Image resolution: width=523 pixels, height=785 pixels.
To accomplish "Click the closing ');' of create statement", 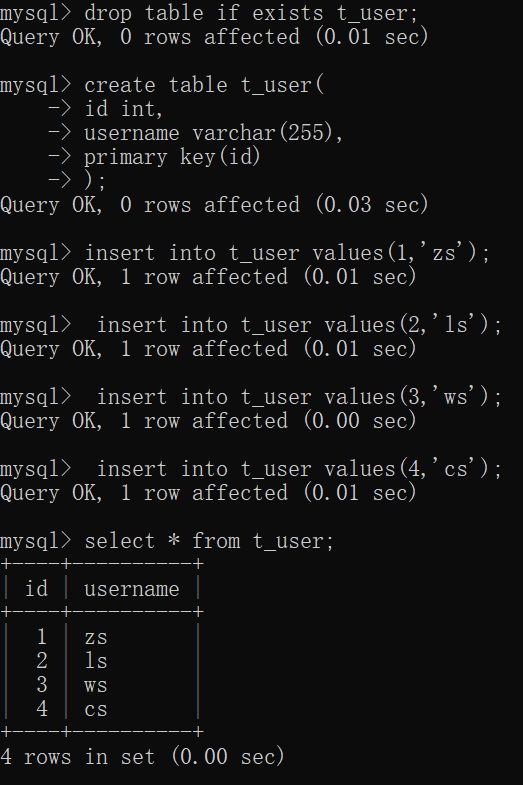I will [95, 181].
